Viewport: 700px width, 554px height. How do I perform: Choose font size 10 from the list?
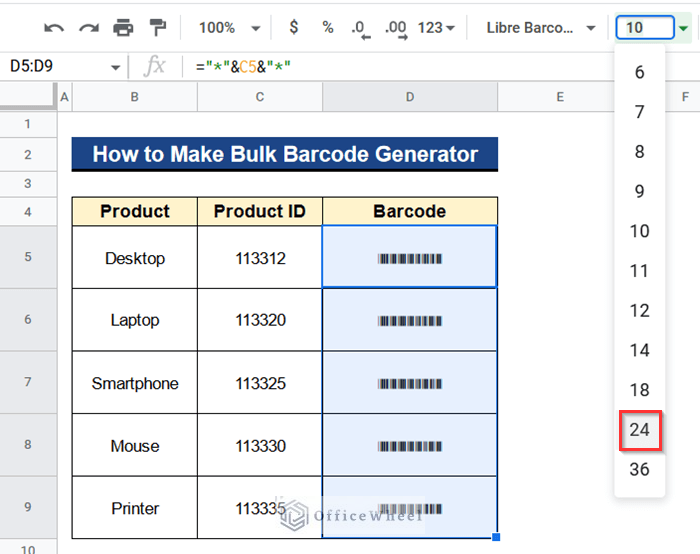pyautogui.click(x=639, y=231)
